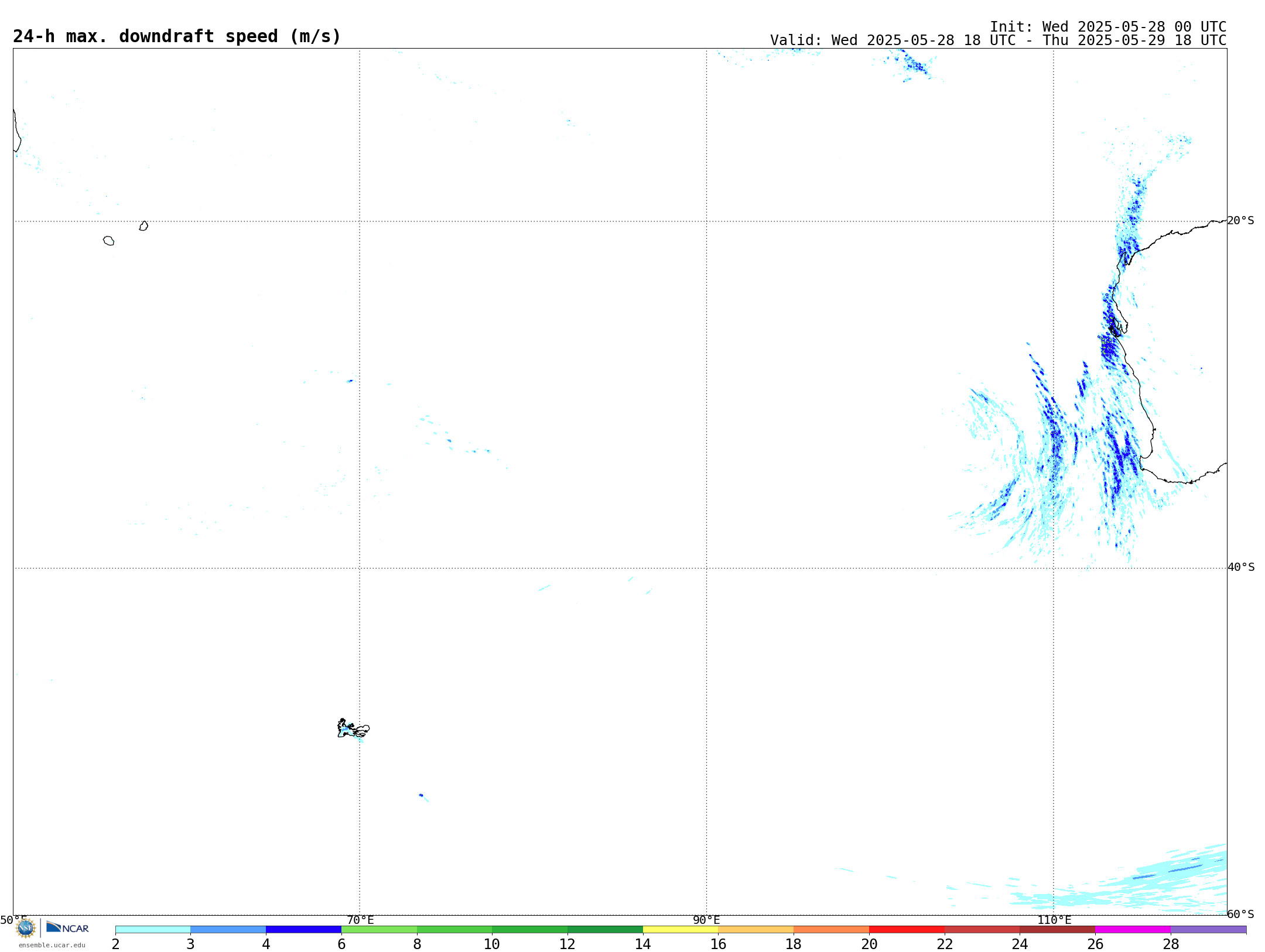The width and height of the screenshot is (1265, 952).
Task: Click the magenta 26–28 m/s color swatch
Action: coord(1133,930)
